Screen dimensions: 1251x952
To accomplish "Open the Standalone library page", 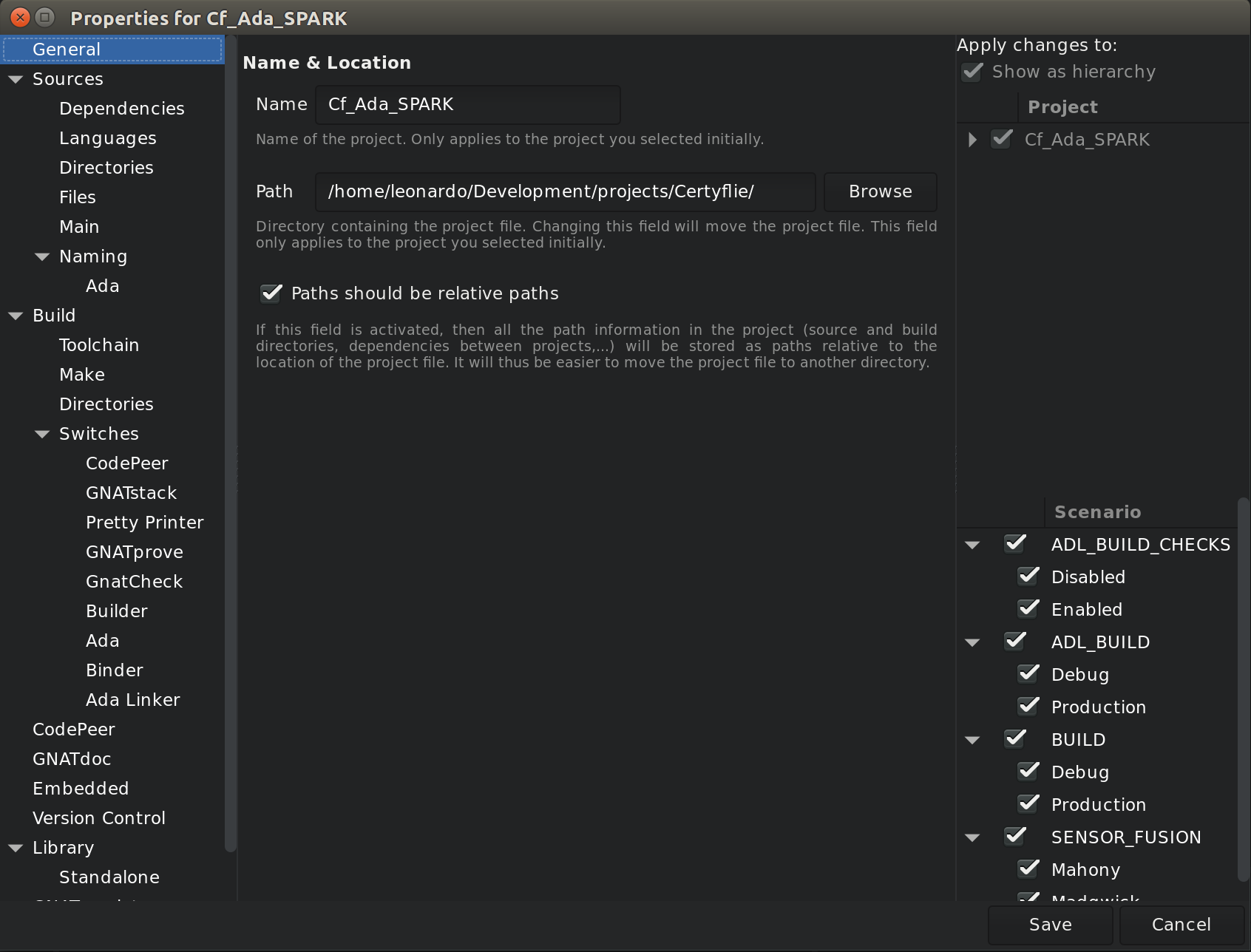I will [x=109, y=877].
